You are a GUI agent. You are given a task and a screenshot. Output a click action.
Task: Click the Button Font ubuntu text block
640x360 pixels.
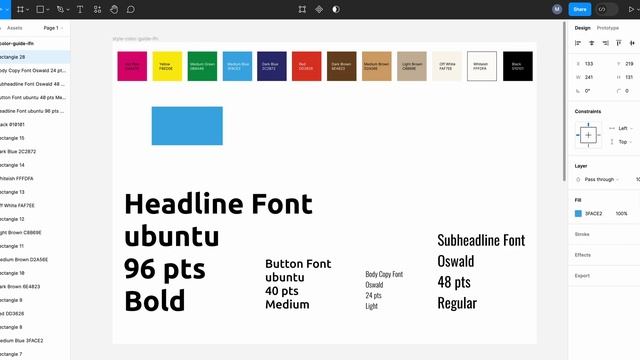click(x=298, y=284)
